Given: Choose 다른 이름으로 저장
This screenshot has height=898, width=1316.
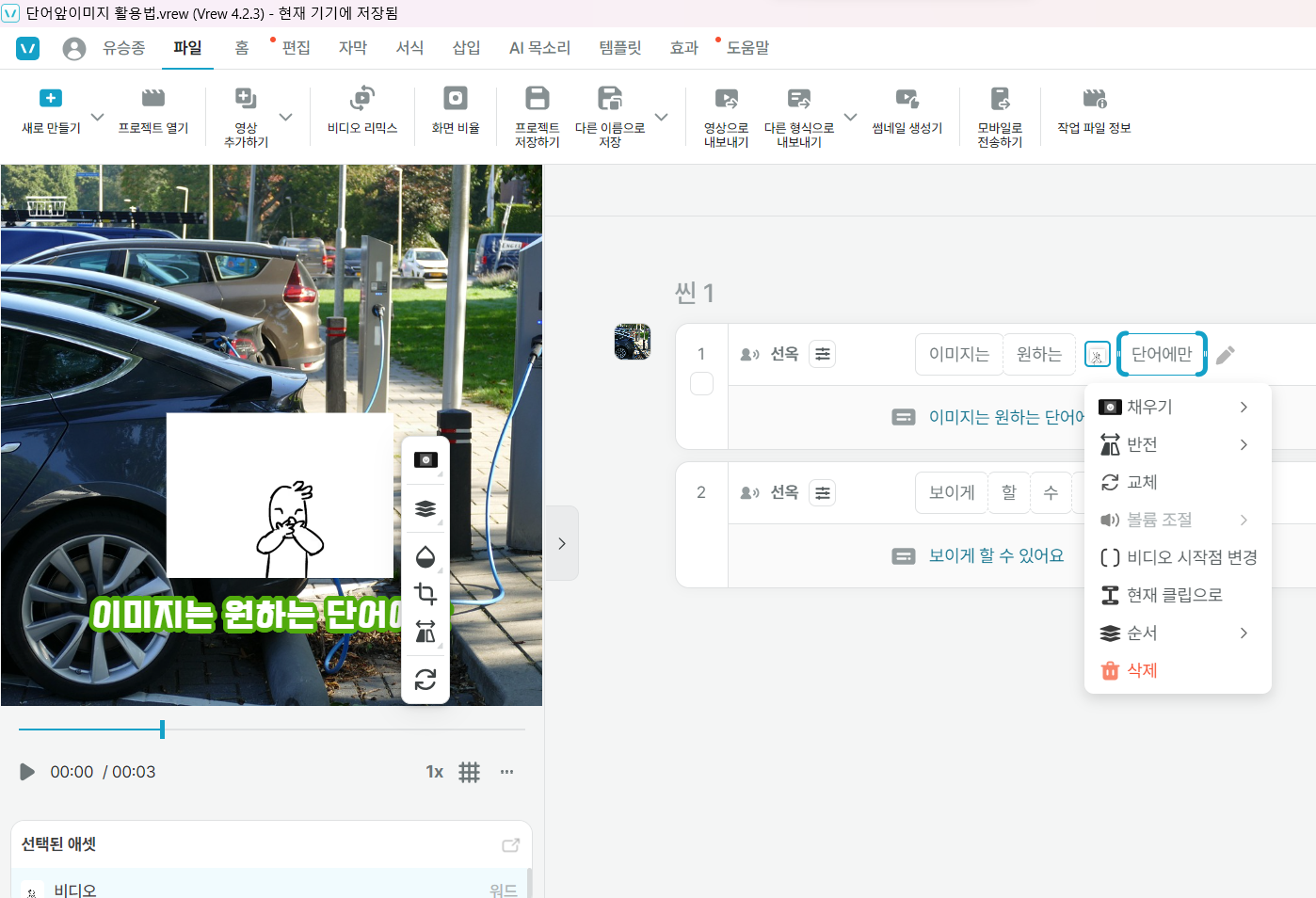Looking at the screenshot, I should (x=610, y=117).
